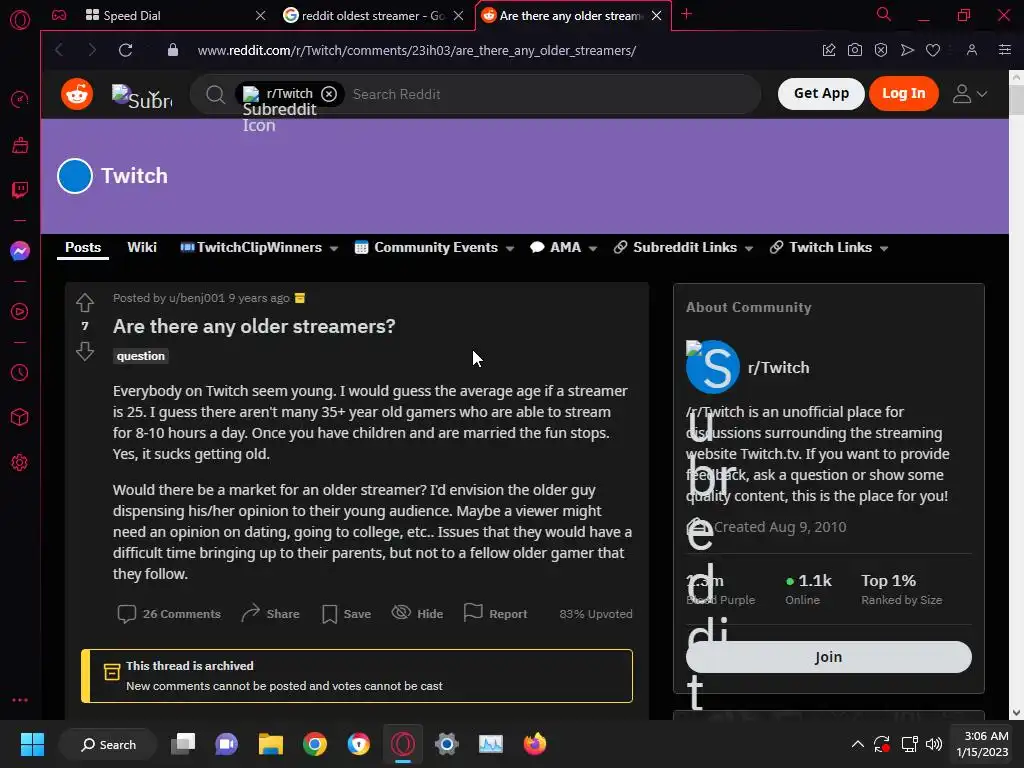Click the Reddit home logo
1024x768 pixels.
77,94
